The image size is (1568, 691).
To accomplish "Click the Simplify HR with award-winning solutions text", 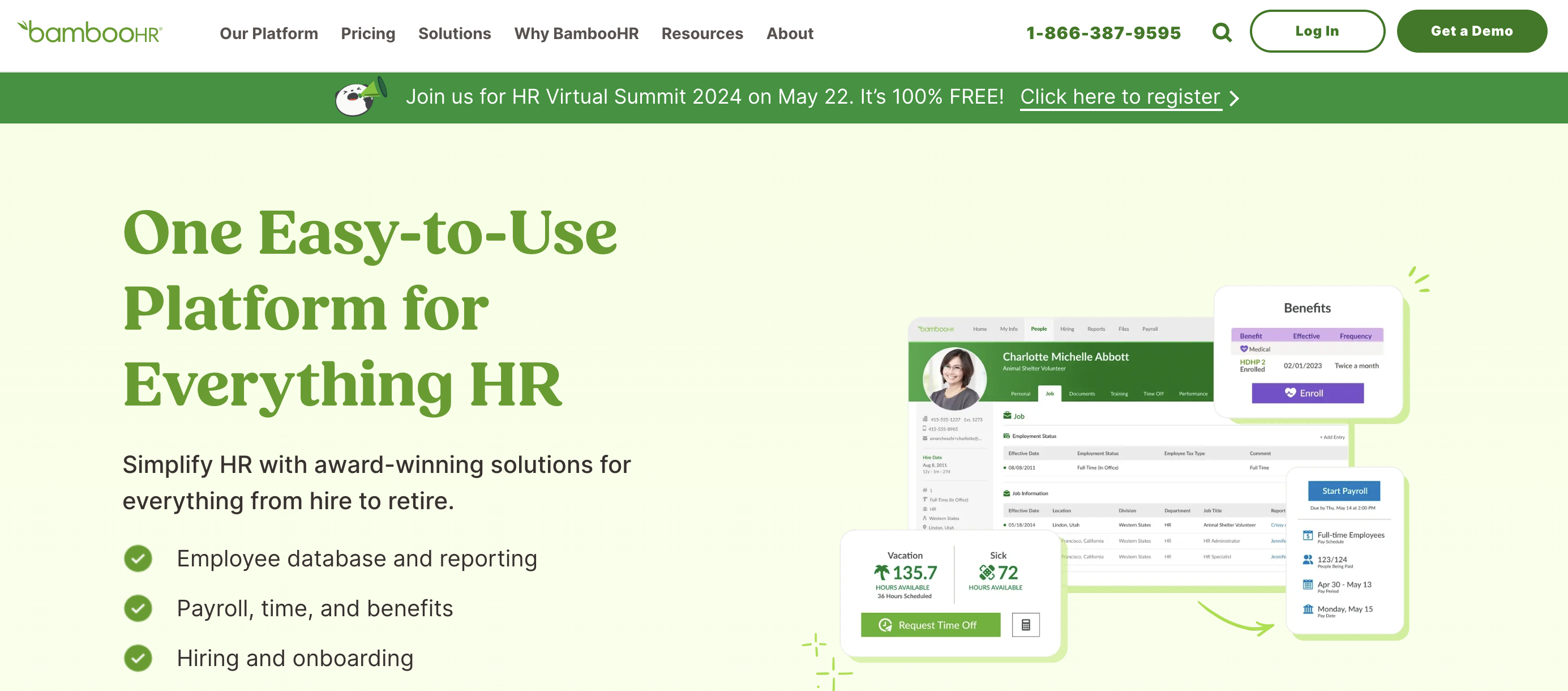I will [x=376, y=483].
